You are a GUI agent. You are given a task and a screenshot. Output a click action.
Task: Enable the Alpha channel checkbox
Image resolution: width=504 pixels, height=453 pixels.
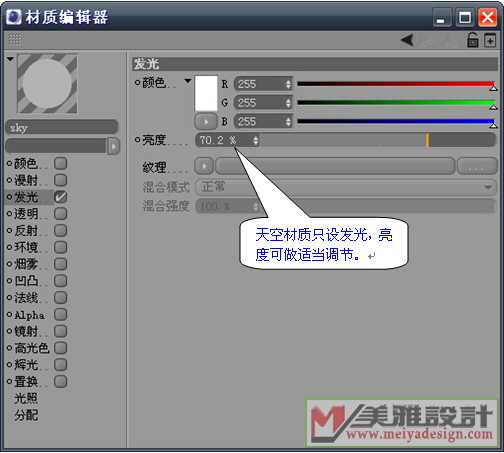tap(60, 314)
